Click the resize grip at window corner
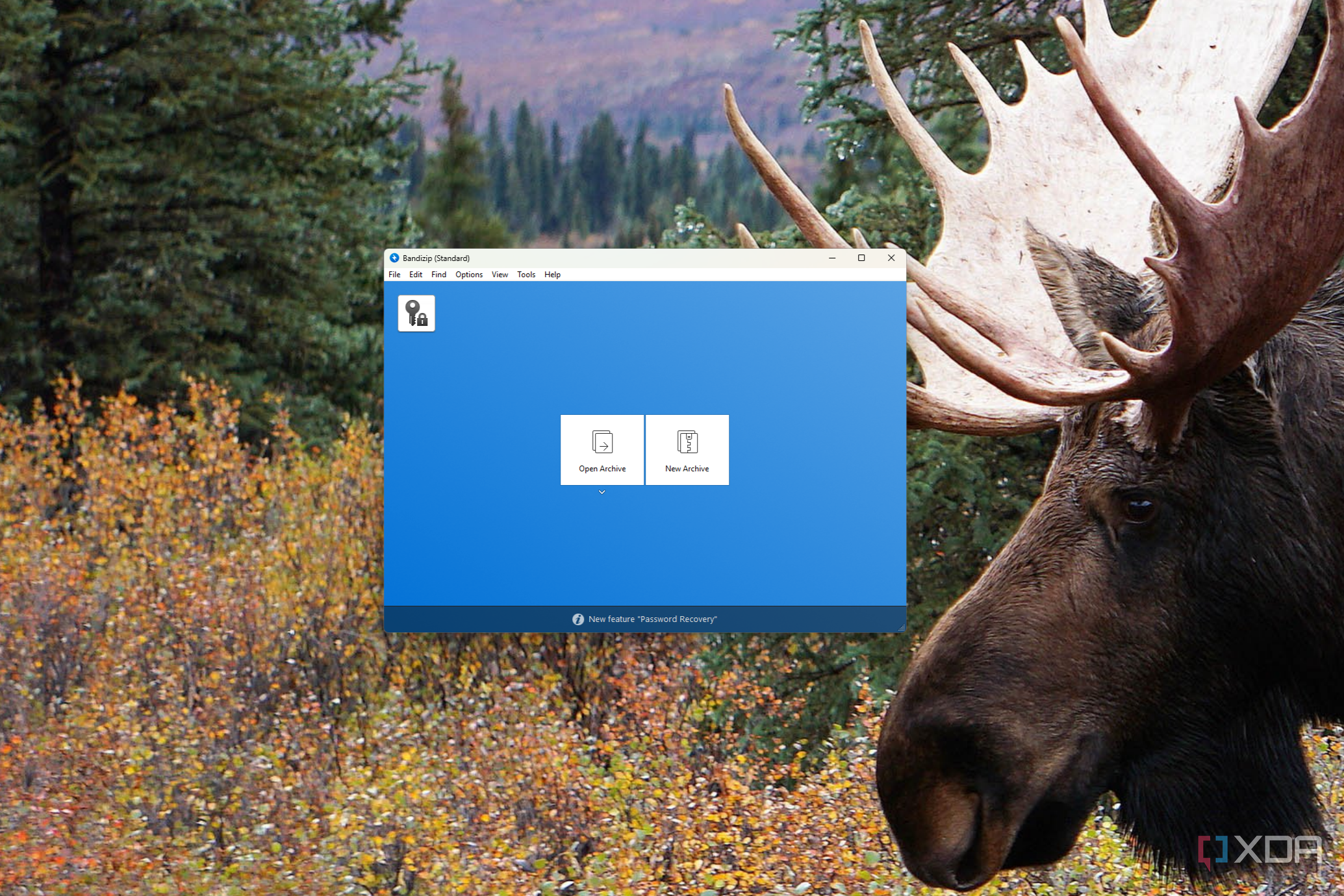This screenshot has height=896, width=1344. click(x=902, y=628)
